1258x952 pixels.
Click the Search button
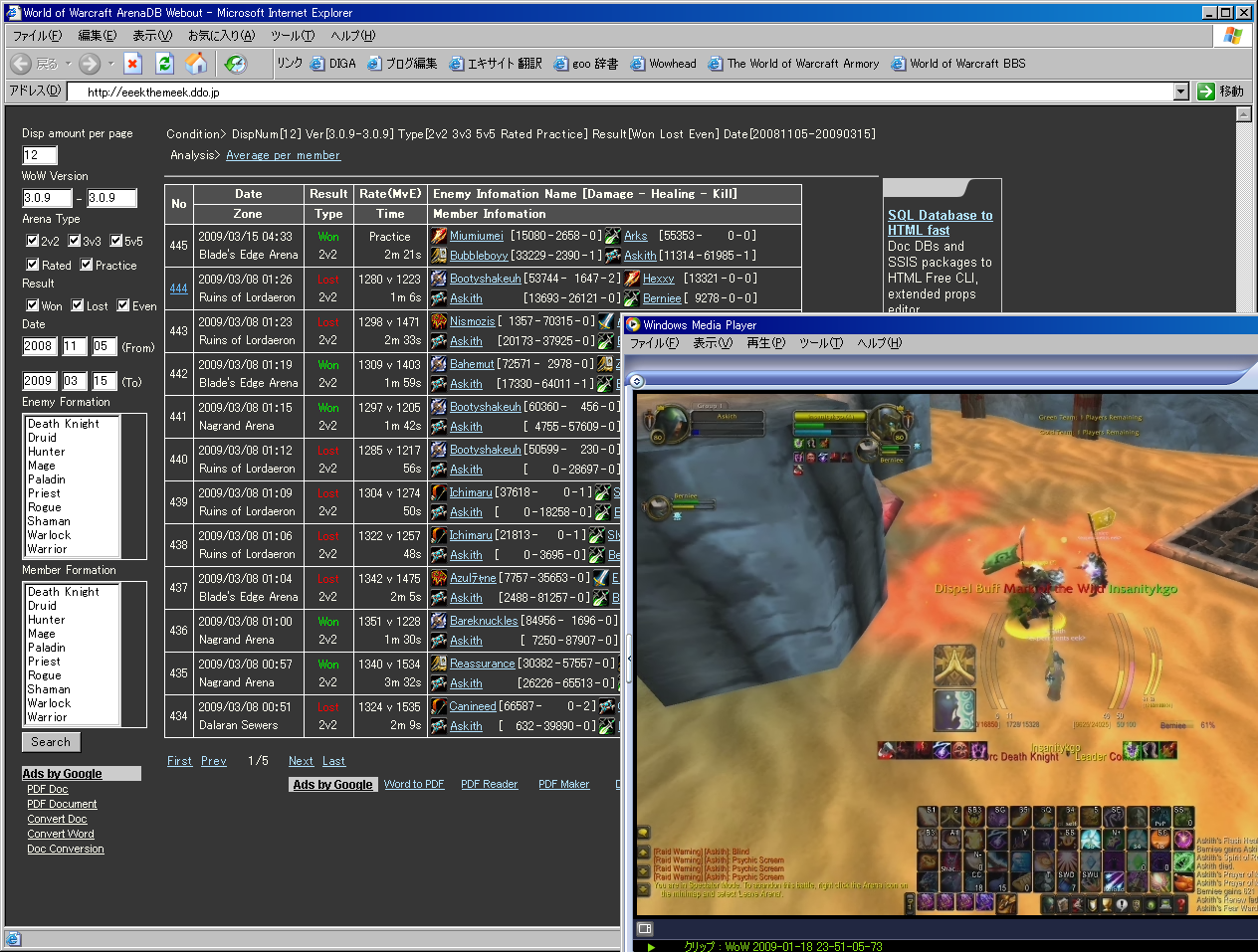51,742
